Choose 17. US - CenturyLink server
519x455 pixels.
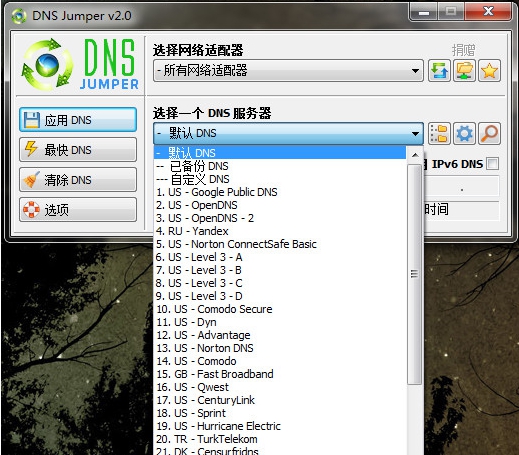click(x=280, y=400)
